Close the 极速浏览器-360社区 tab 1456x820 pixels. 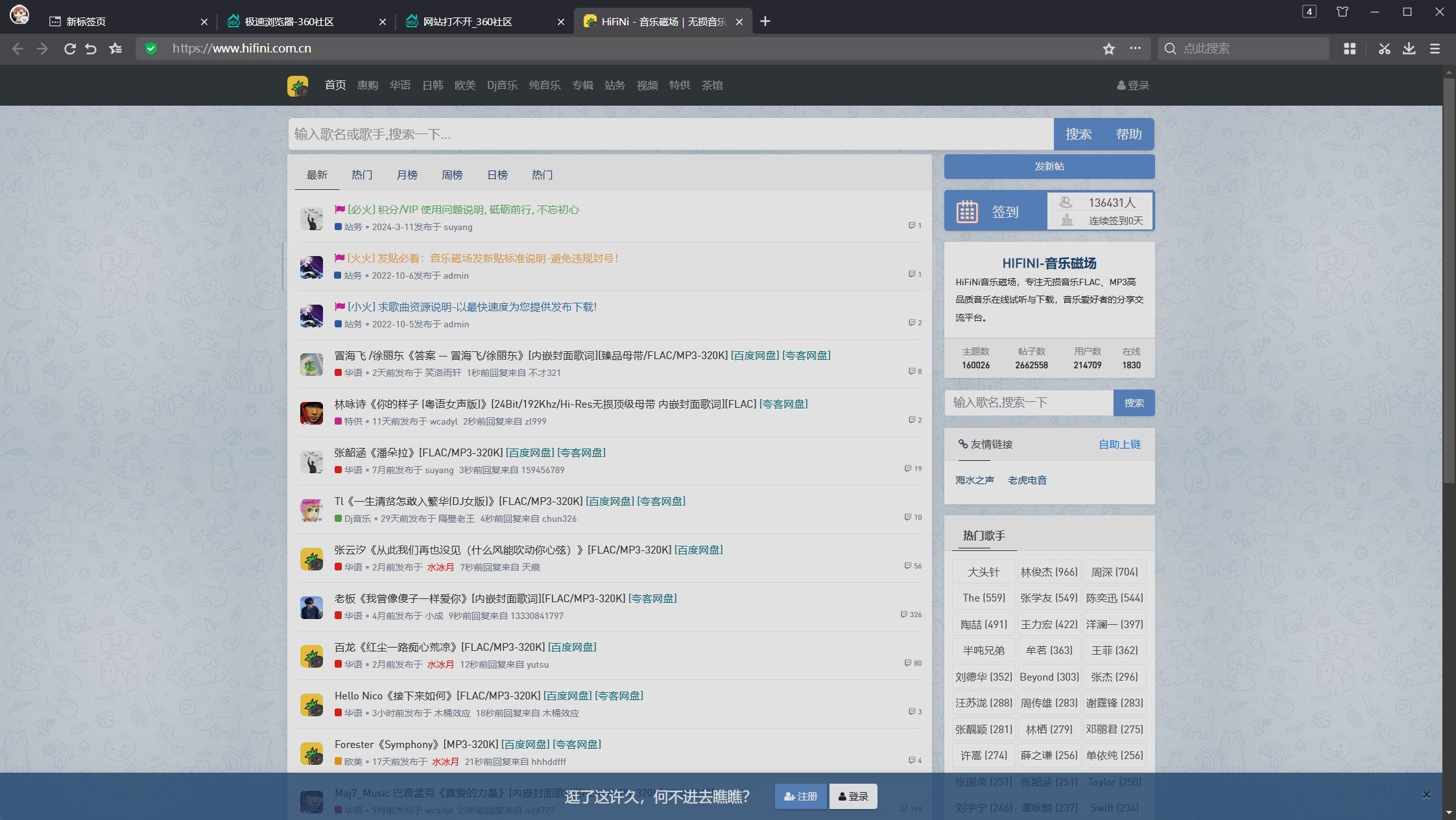click(x=383, y=22)
